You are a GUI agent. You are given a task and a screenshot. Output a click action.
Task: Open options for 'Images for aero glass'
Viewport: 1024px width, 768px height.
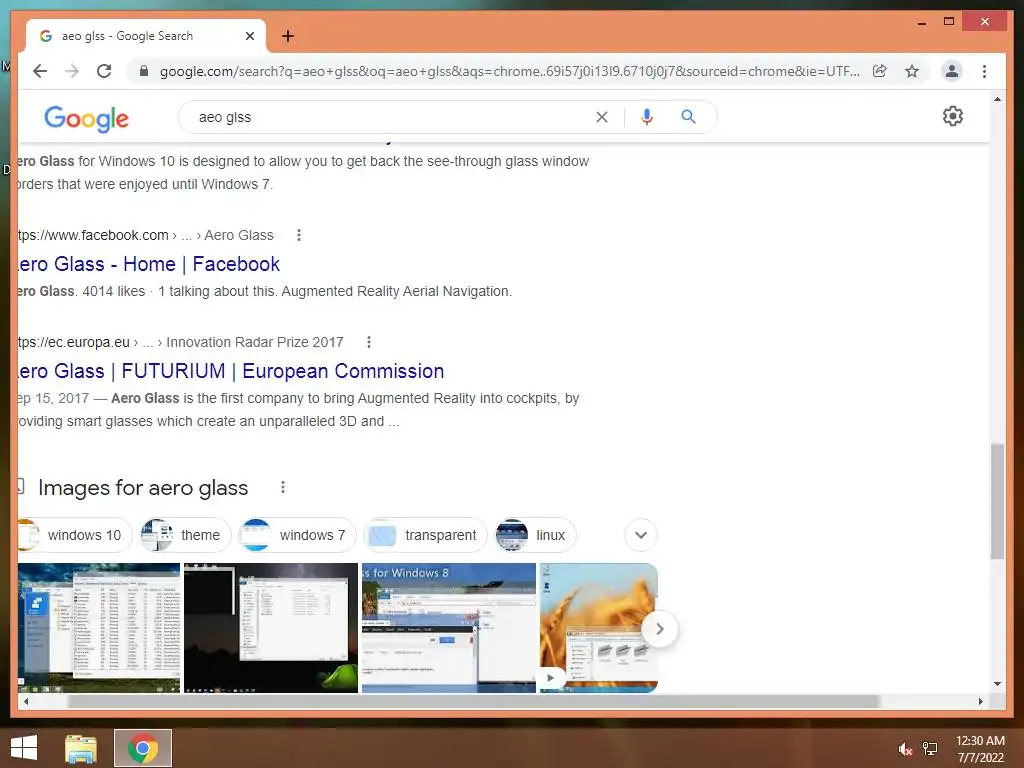(x=283, y=487)
